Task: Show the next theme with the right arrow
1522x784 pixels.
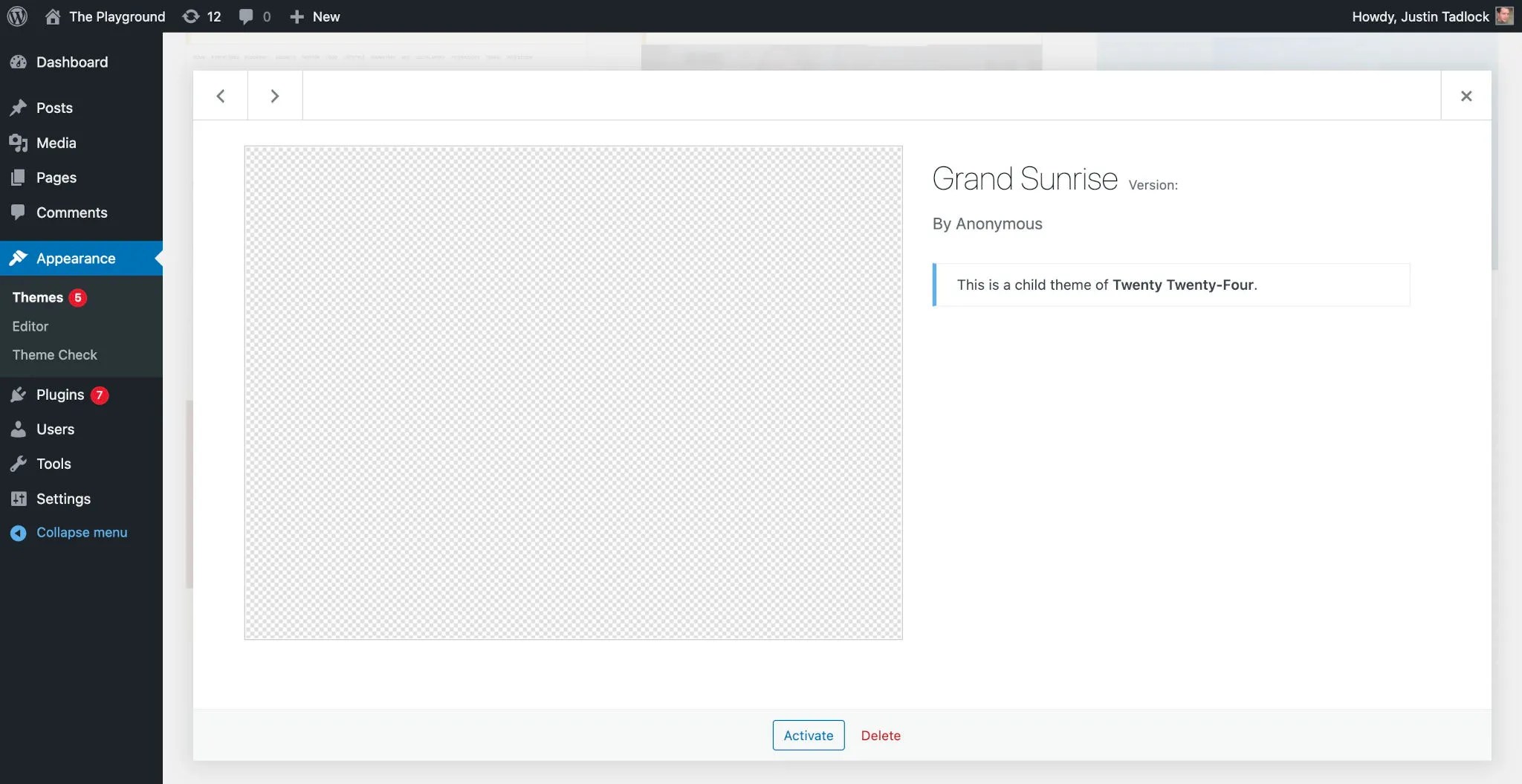Action: 274,95
